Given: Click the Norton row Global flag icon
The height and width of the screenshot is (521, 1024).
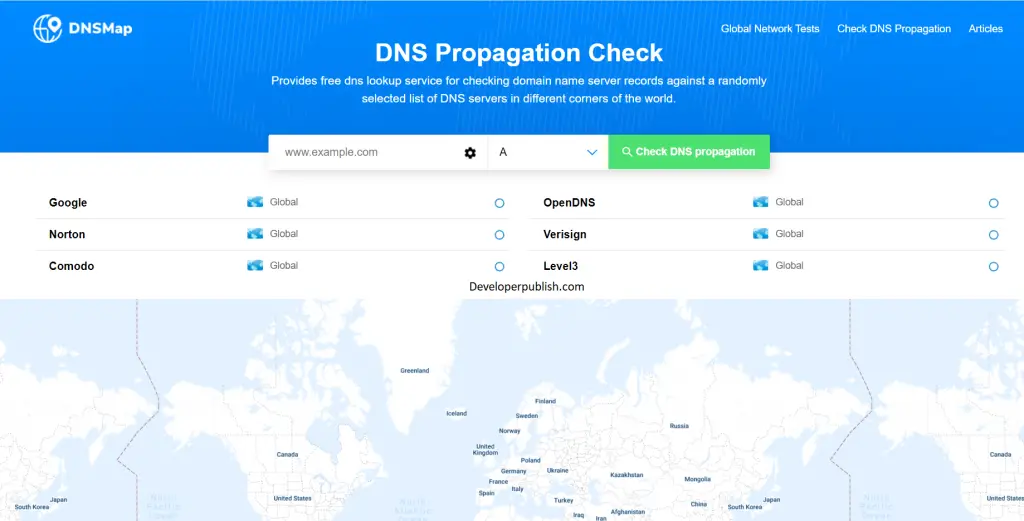Looking at the screenshot, I should point(255,234).
